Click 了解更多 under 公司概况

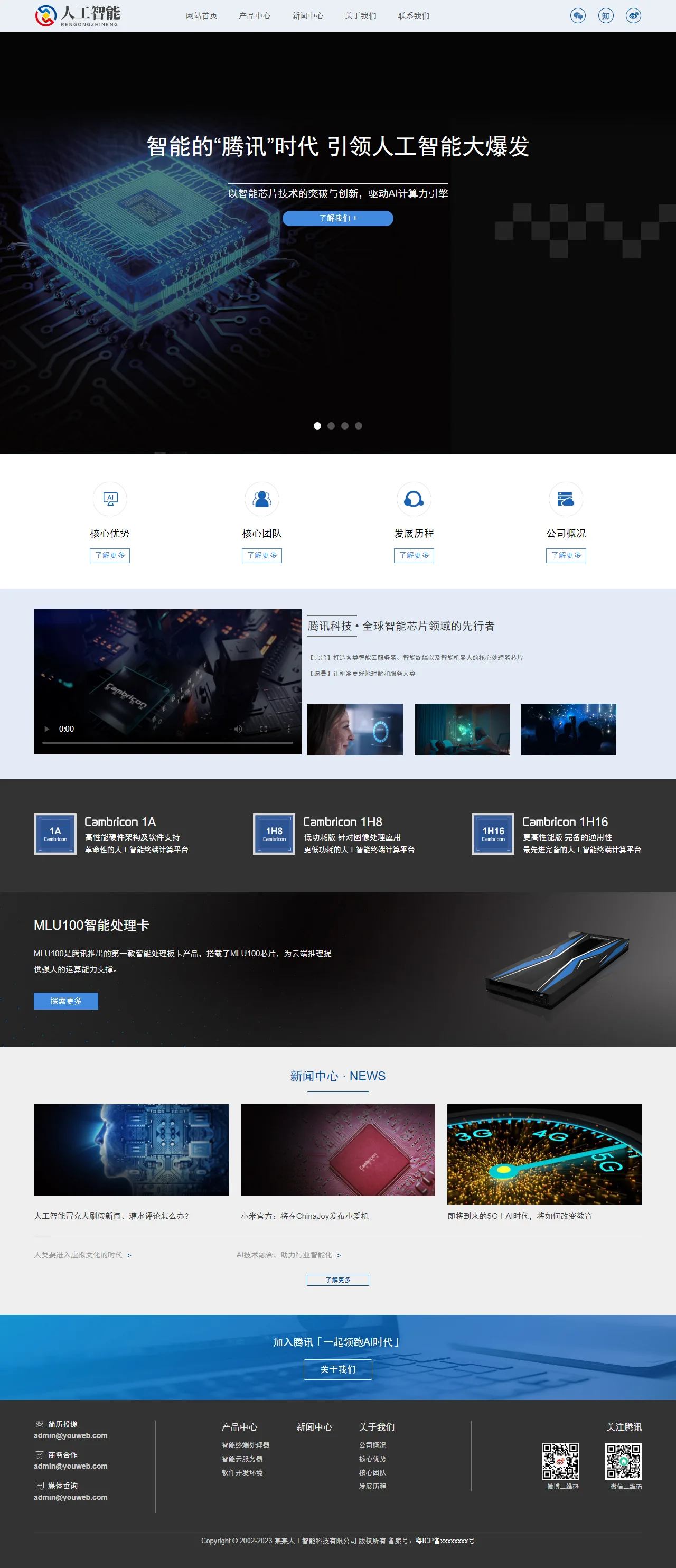567,555
